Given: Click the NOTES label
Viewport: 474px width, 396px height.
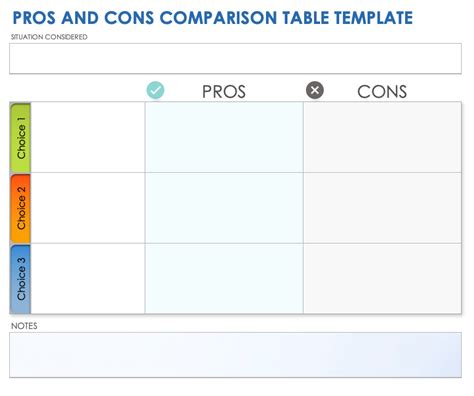Looking at the screenshot, I should (x=24, y=326).
